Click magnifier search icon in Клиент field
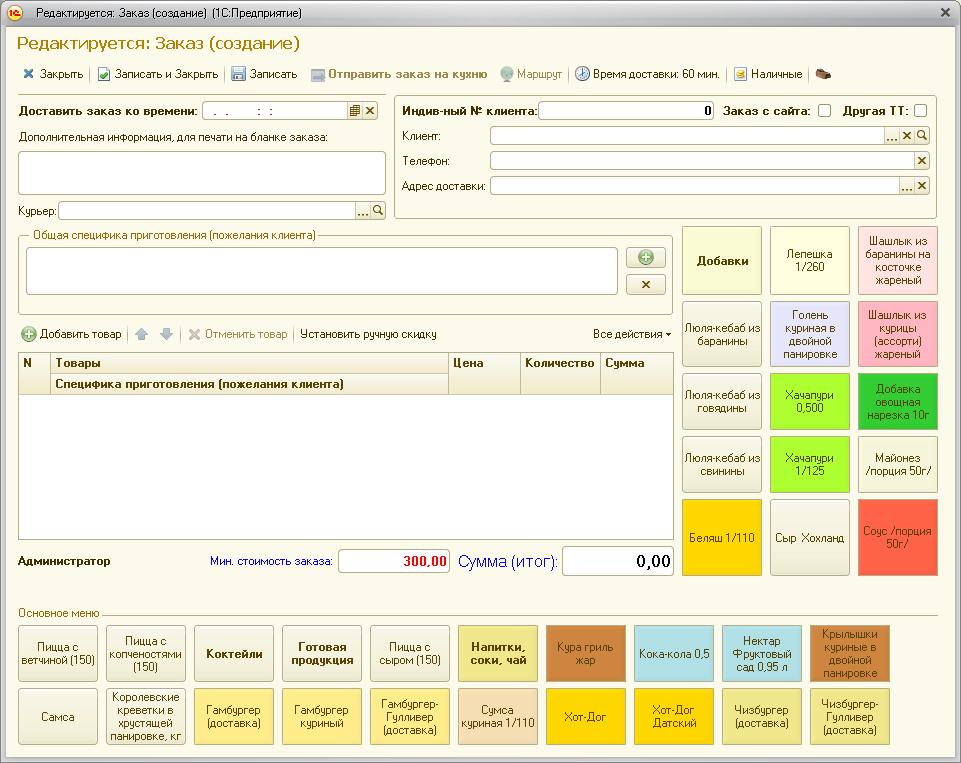Screen dimensions: 961x763 [x=922, y=136]
